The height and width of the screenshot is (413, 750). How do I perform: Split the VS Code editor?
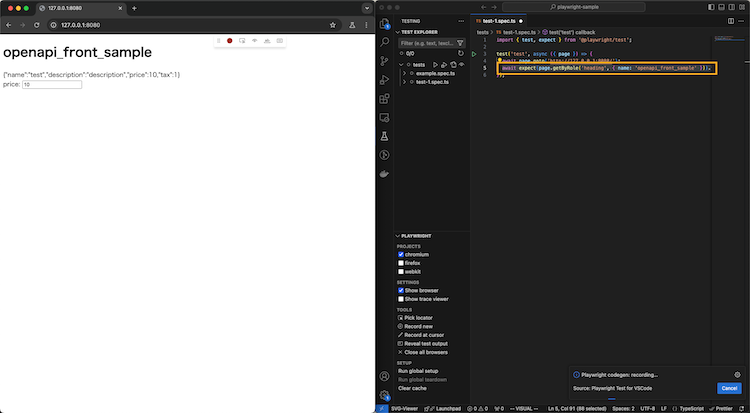(731, 21)
